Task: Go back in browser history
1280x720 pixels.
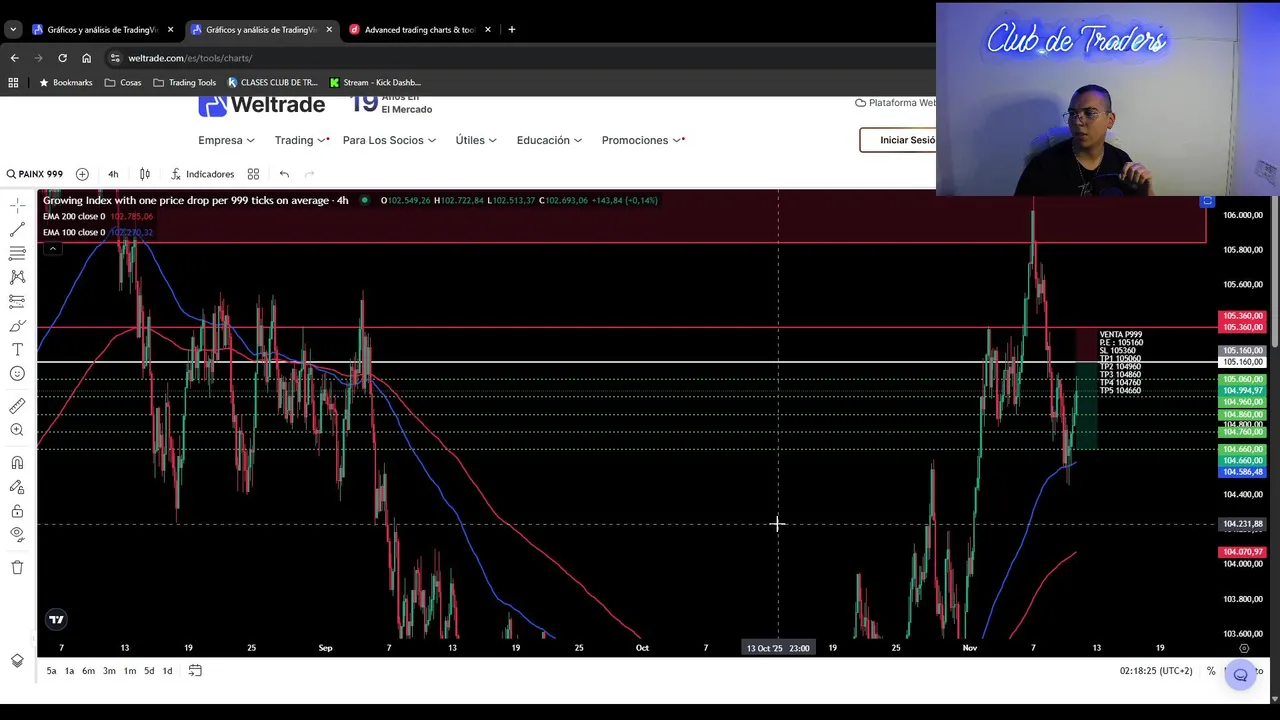Action: click(x=14, y=58)
